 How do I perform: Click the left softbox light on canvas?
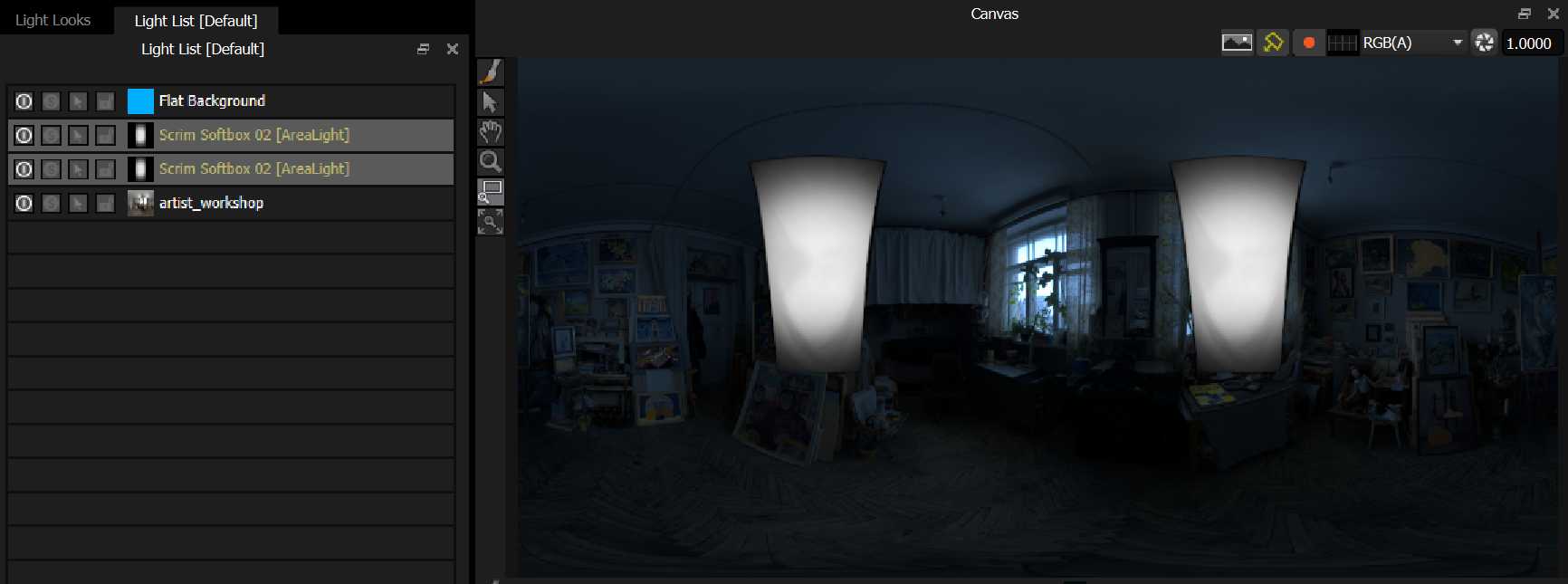pos(817,264)
